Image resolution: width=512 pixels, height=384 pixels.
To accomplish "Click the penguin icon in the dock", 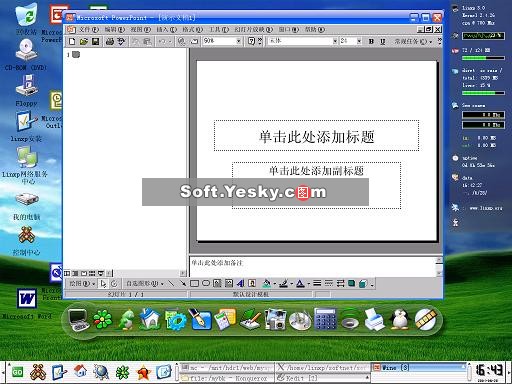I will click(400, 319).
